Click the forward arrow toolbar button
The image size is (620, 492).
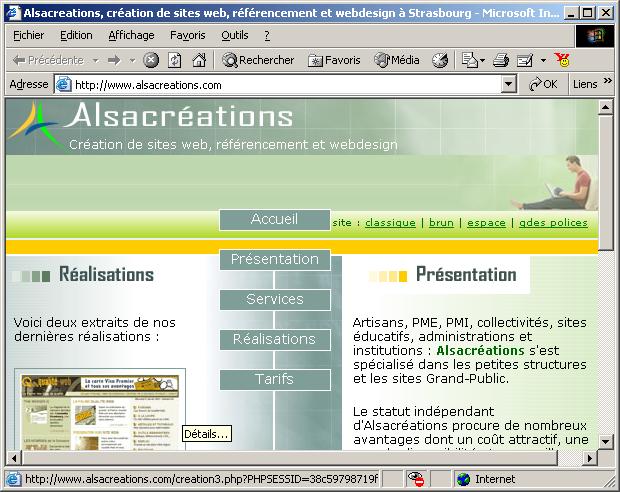click(x=114, y=60)
